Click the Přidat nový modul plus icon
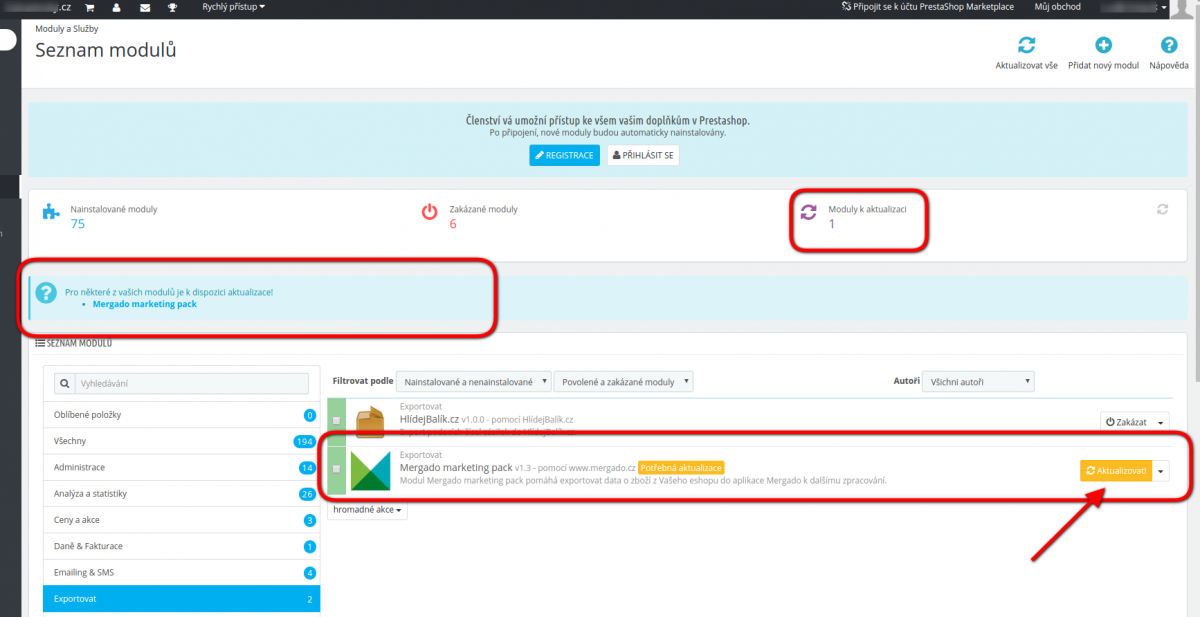The width and height of the screenshot is (1200, 617). point(1104,45)
